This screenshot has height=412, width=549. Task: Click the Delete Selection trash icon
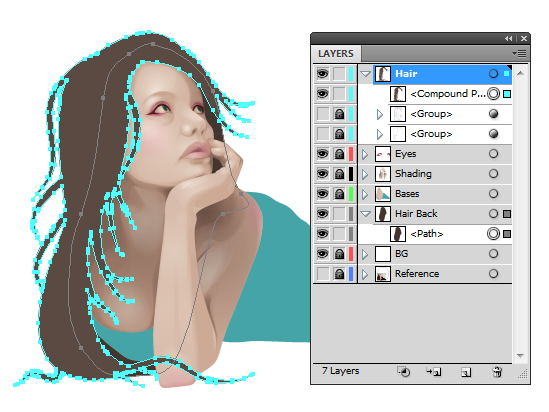(x=497, y=371)
